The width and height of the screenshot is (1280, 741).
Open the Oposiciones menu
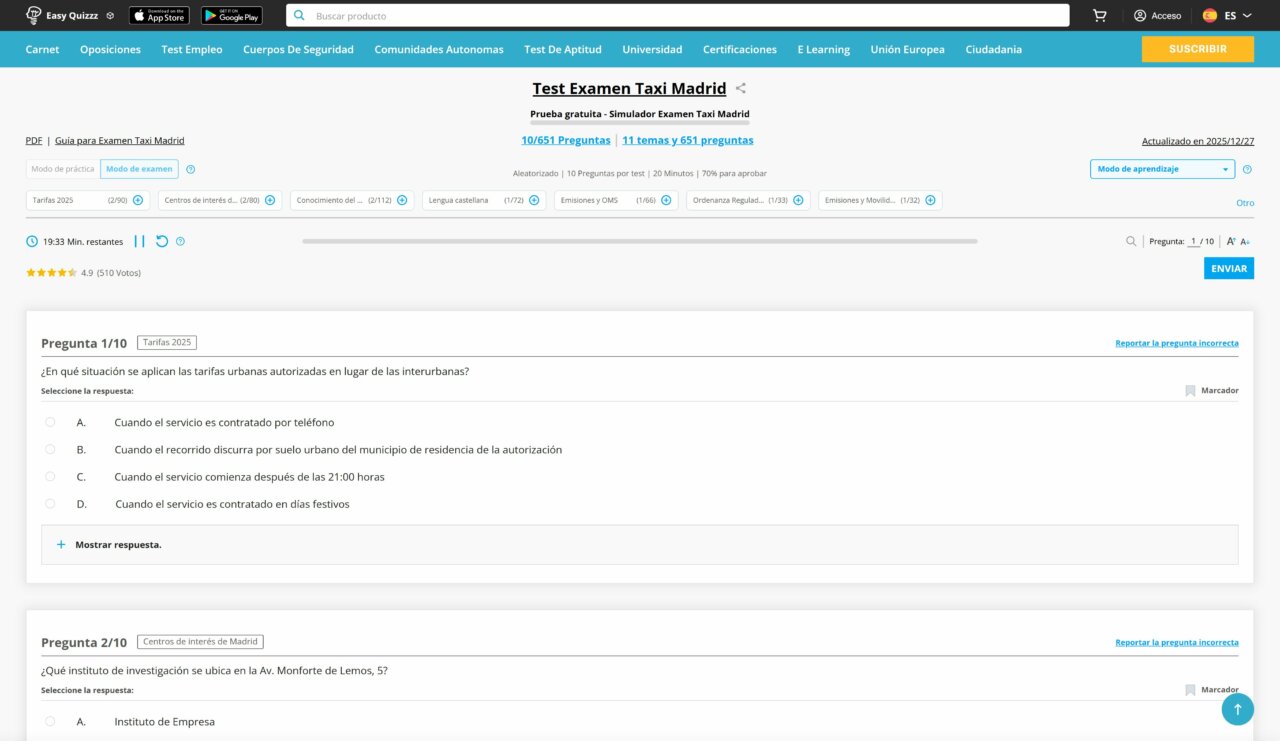(110, 49)
